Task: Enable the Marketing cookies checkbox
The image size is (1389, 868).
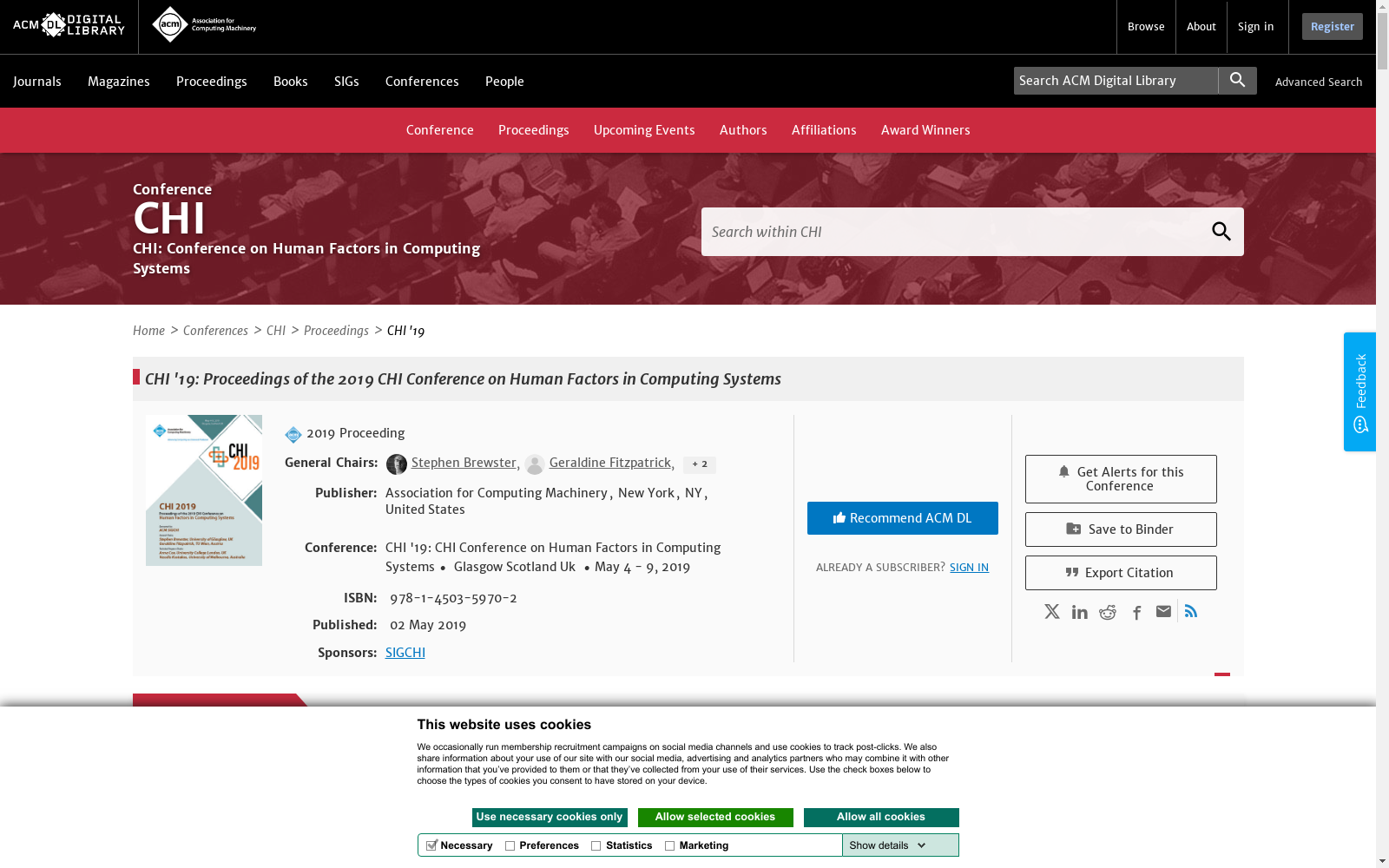Action: 670,845
